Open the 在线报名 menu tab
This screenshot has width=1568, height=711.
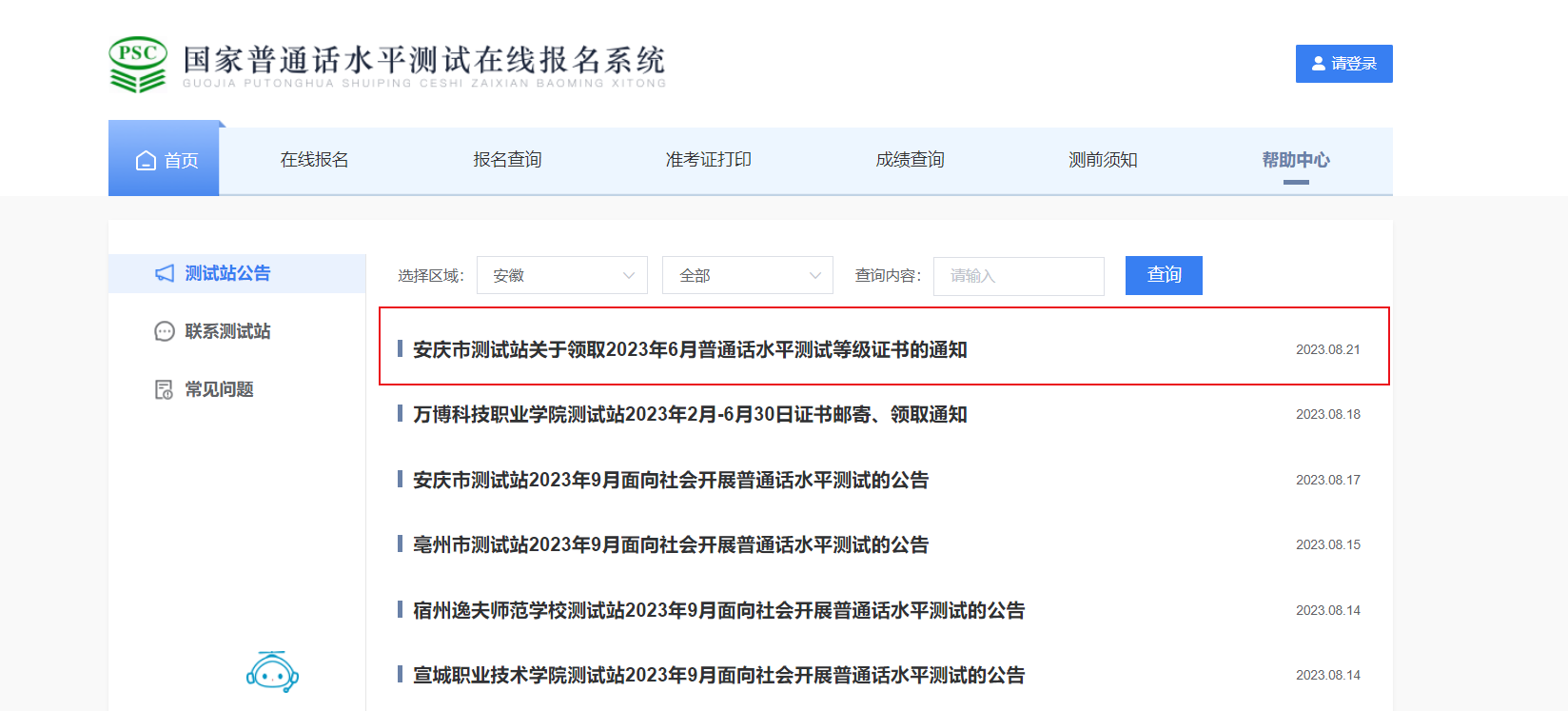pyautogui.click(x=314, y=160)
